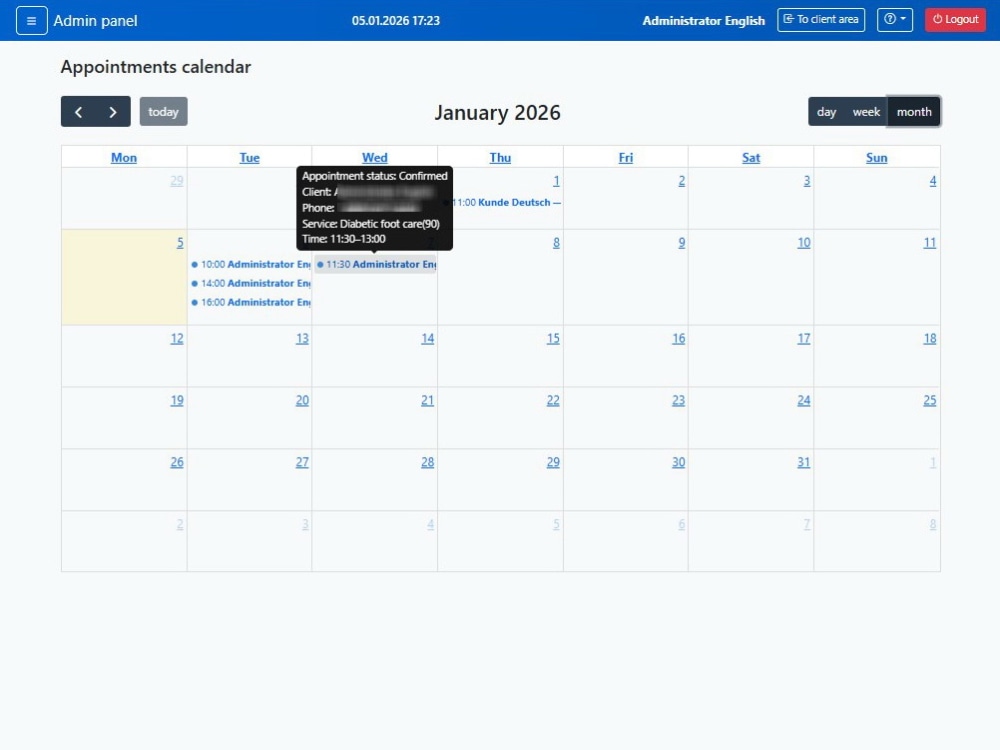
Task: Open the help question-mark dropdown
Action: [895, 20]
